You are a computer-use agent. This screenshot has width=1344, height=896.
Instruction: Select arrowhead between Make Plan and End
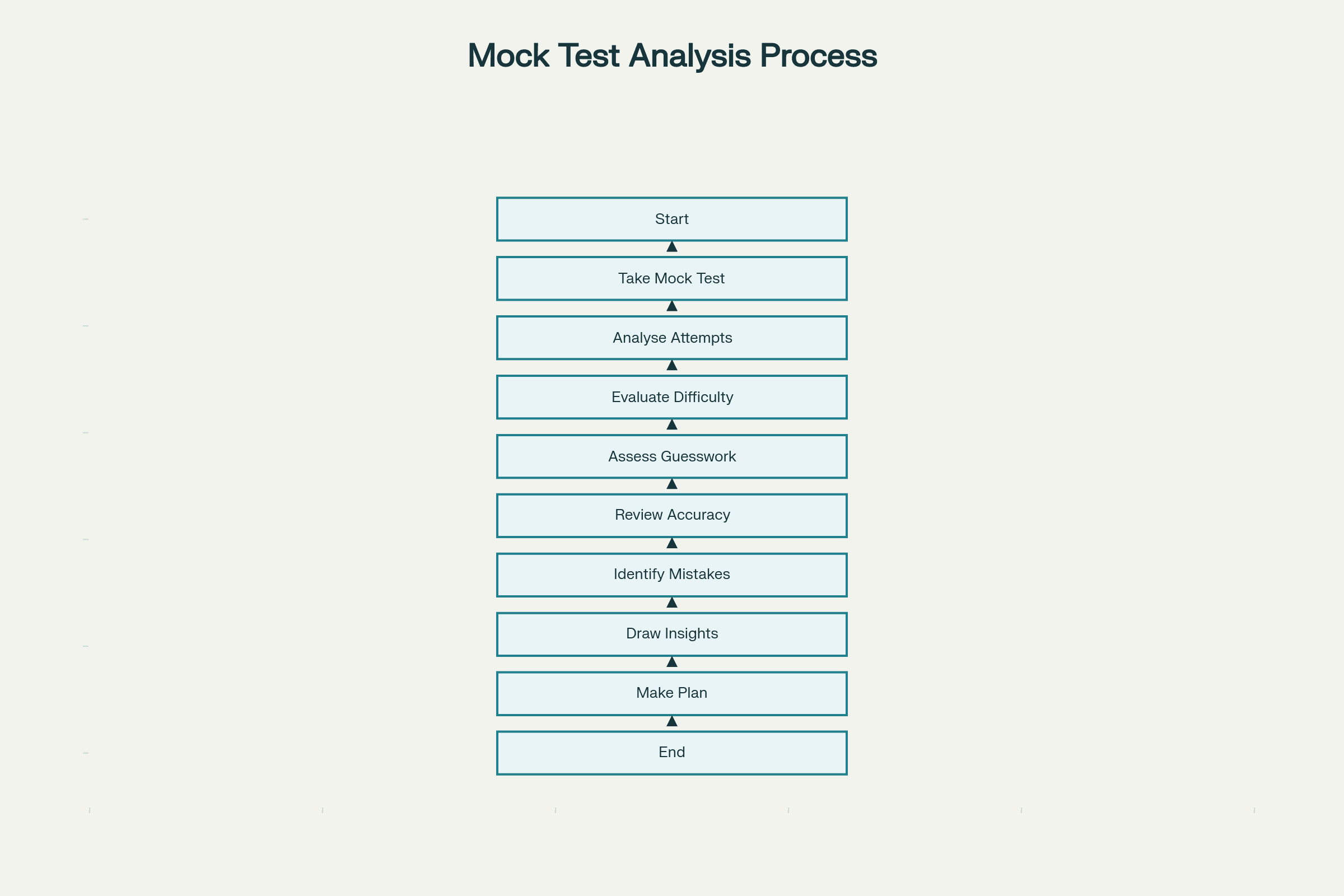point(672,721)
